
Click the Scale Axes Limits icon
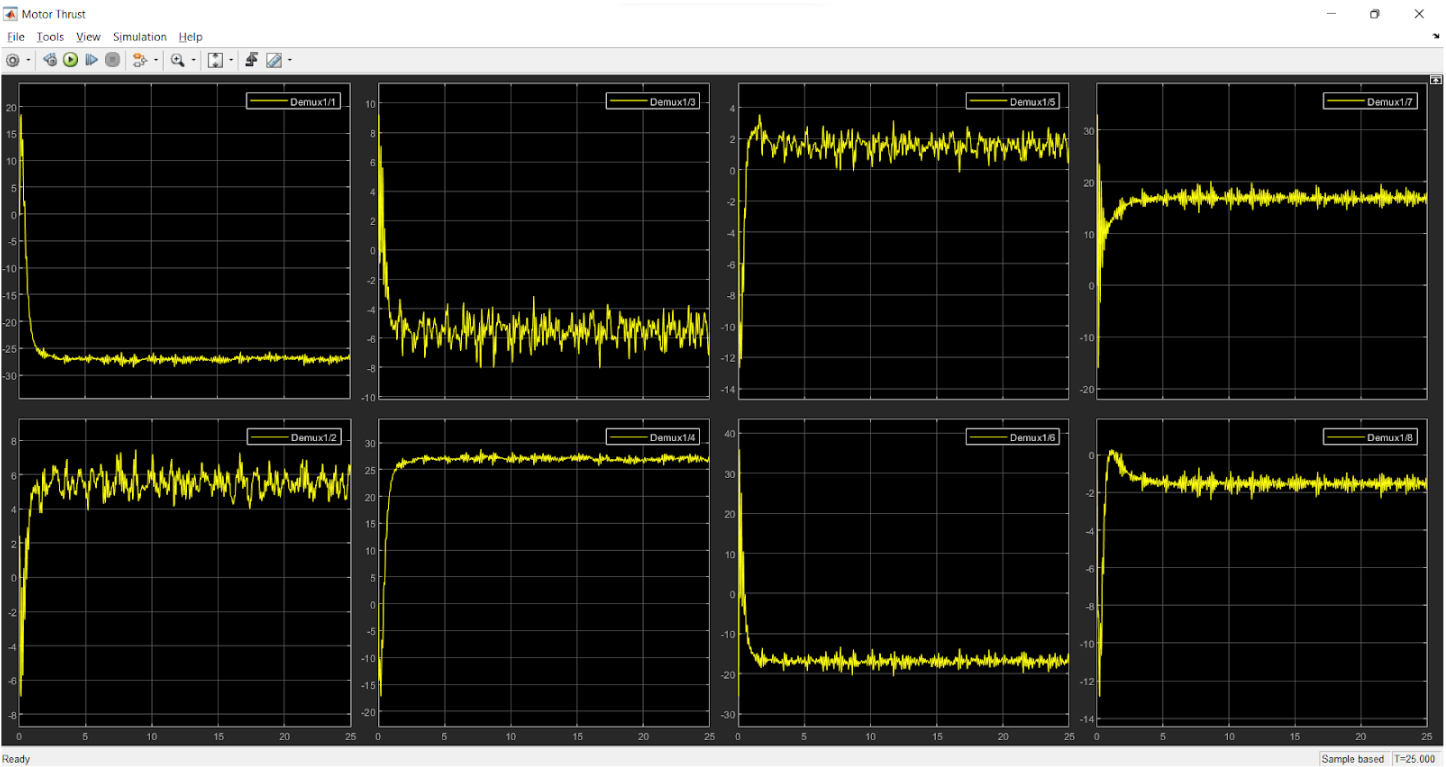[215, 60]
